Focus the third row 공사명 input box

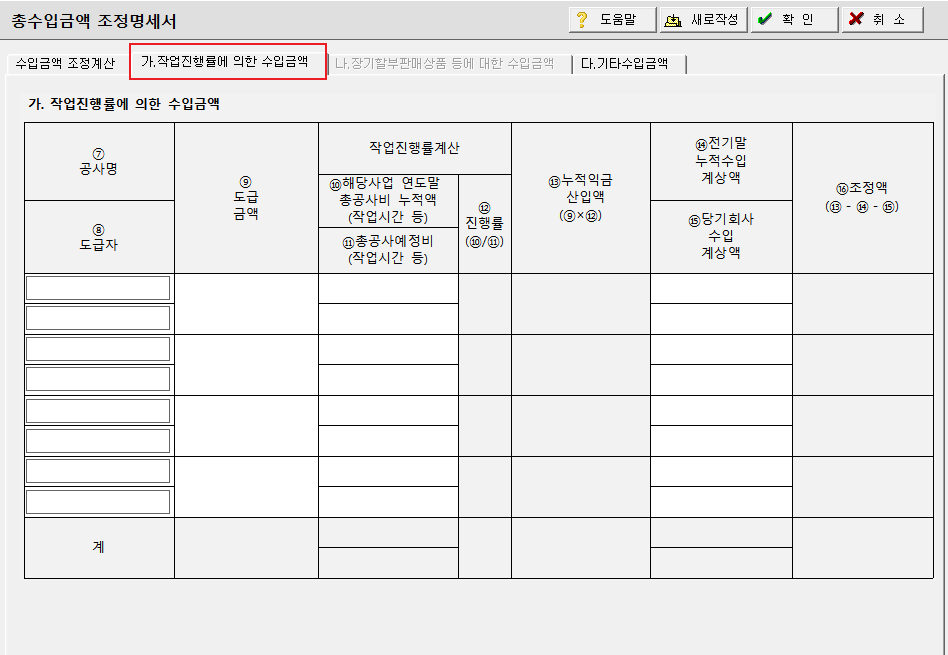98,411
